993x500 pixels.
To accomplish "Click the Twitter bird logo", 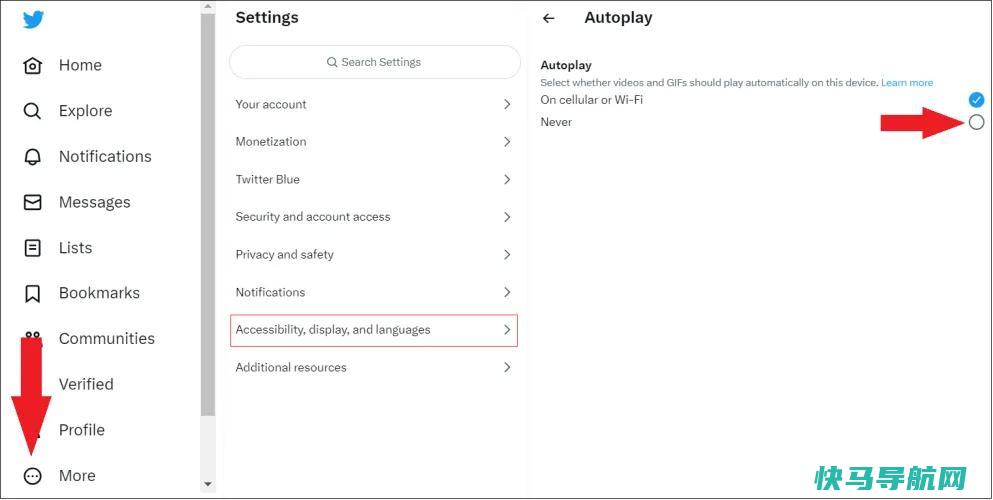I will tap(33, 20).
